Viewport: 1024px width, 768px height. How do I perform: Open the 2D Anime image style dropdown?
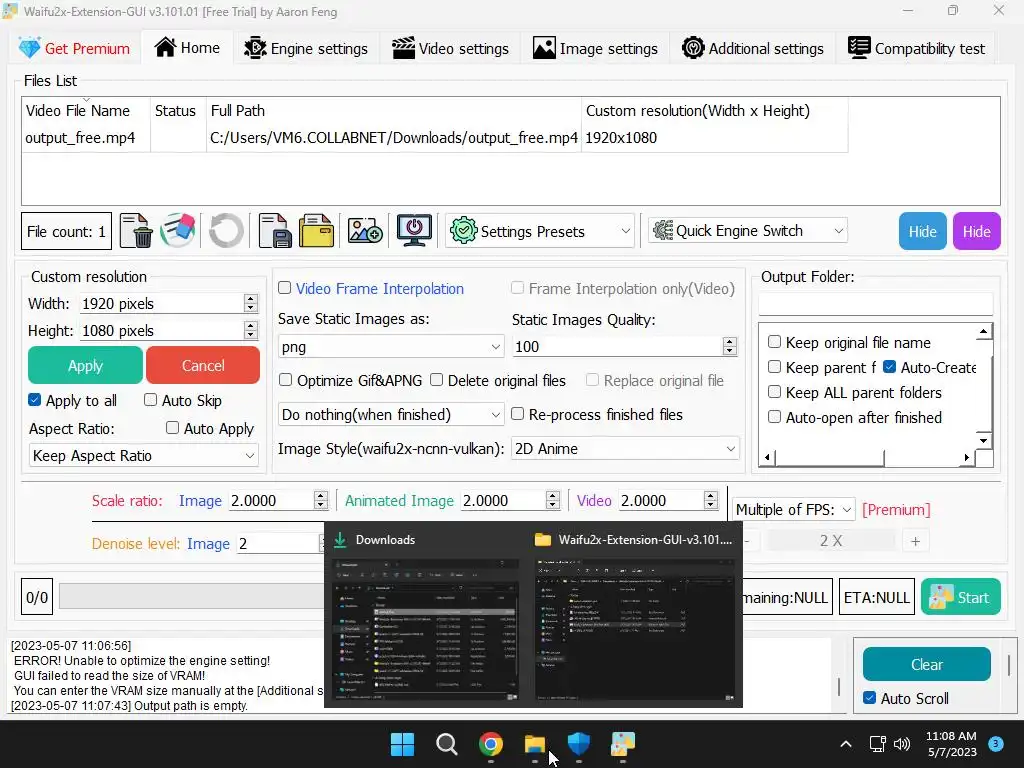tap(625, 449)
